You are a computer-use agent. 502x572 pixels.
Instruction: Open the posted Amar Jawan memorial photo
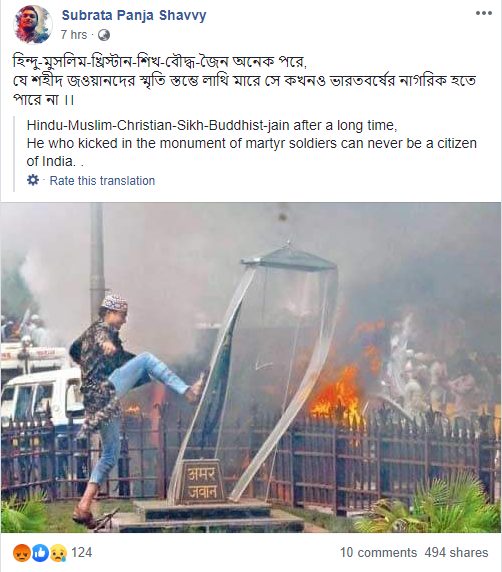pyautogui.click(x=251, y=368)
